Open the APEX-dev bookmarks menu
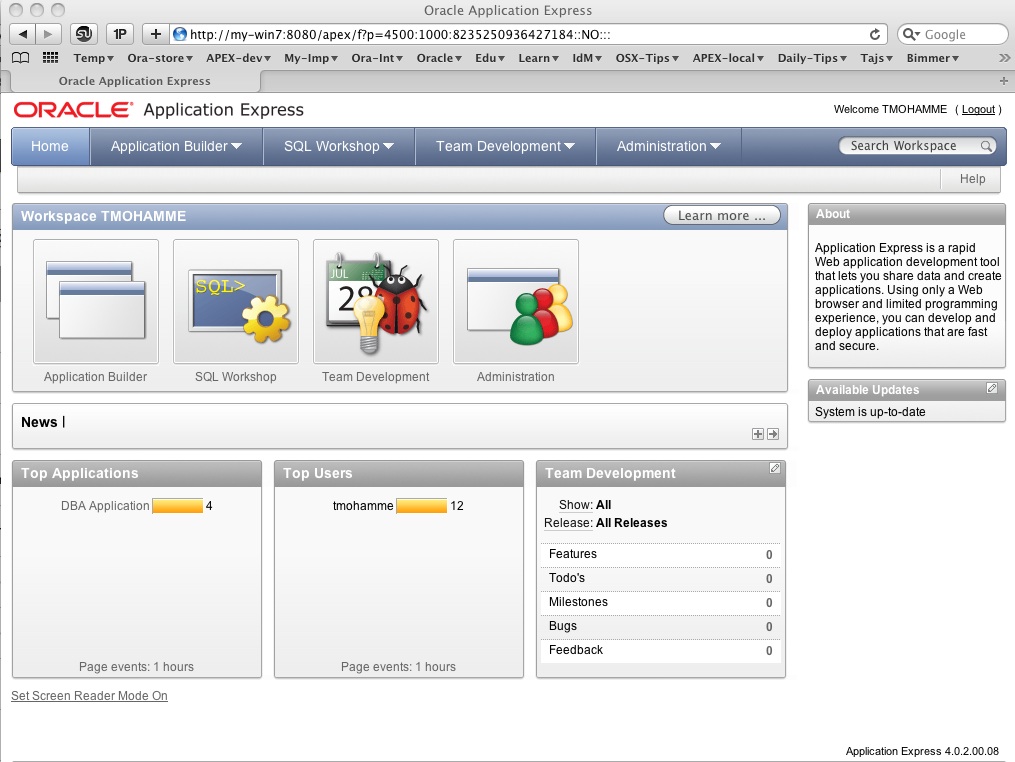The width and height of the screenshot is (1015, 762). pos(238,58)
